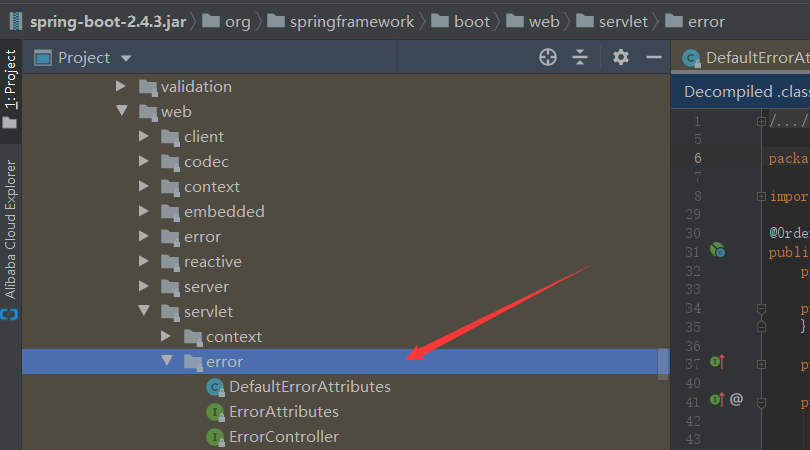The width and height of the screenshot is (810, 450).
Task: Click line number 6 in gutter
Action: click(697, 158)
